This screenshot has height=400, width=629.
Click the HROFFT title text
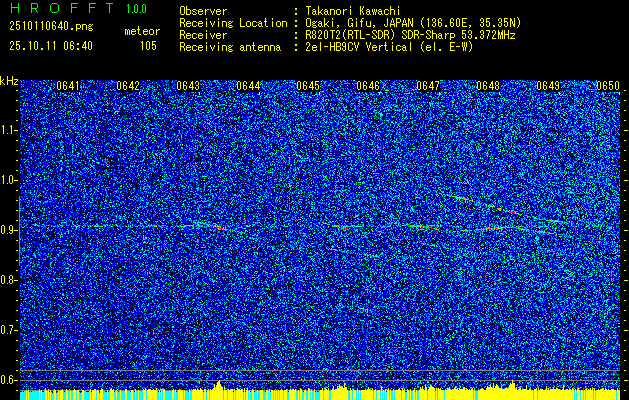[62, 8]
